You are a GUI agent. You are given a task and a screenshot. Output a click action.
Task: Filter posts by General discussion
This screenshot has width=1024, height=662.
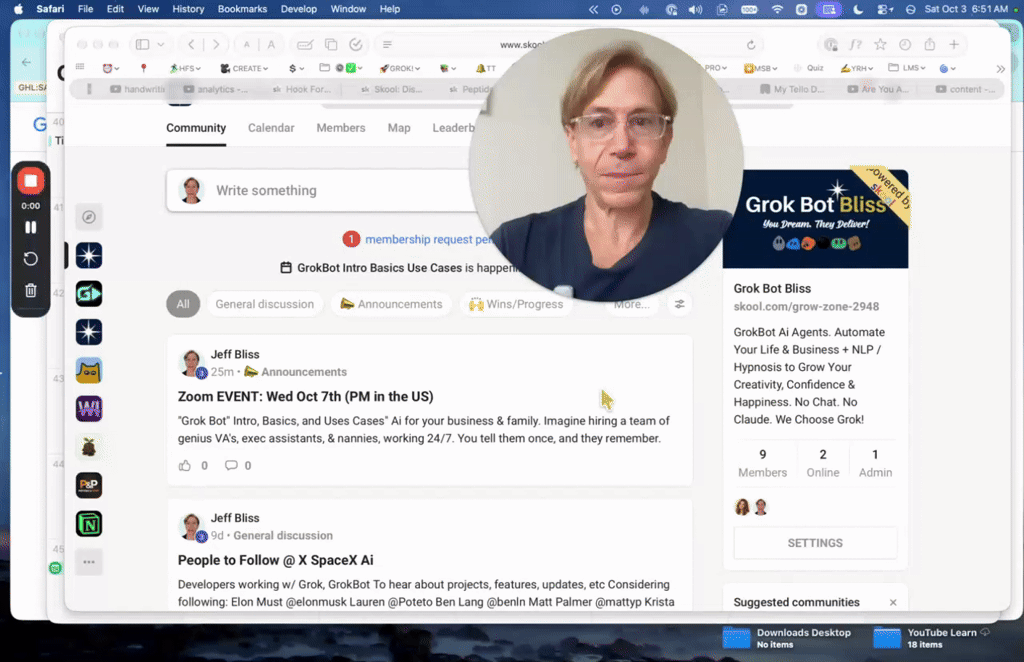coord(264,304)
